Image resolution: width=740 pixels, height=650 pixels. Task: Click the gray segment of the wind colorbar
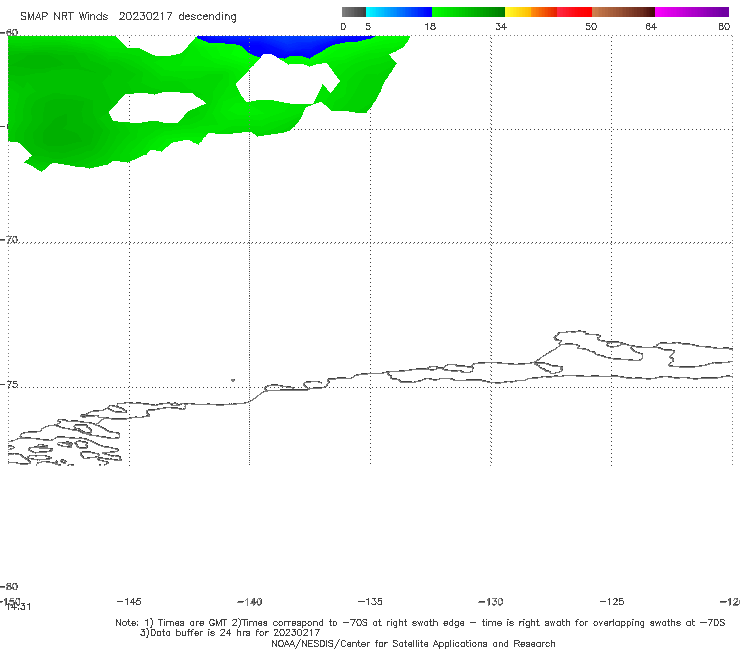click(x=353, y=12)
